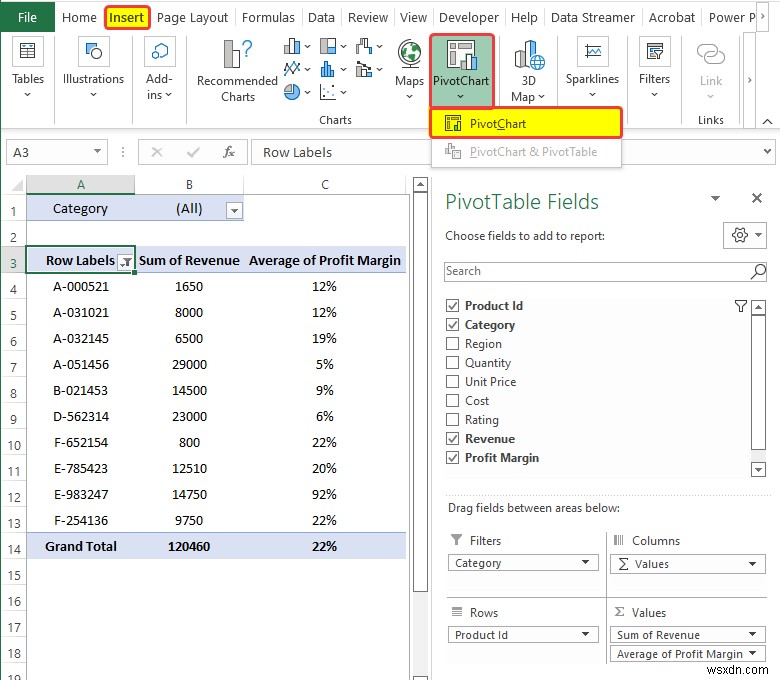780x680 pixels.
Task: Open the Illustrations group
Action: (x=93, y=68)
